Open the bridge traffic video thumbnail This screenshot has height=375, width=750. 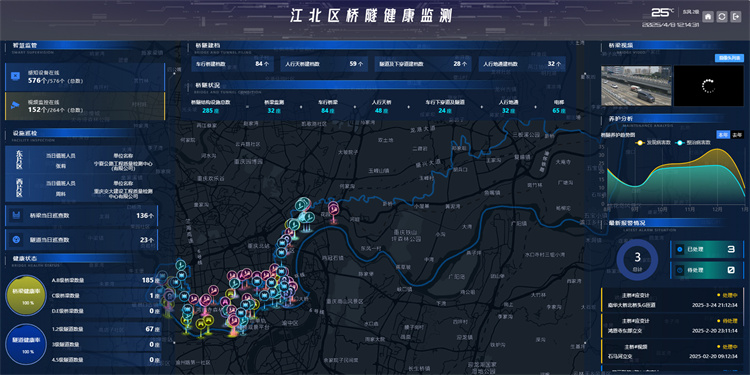click(x=635, y=86)
